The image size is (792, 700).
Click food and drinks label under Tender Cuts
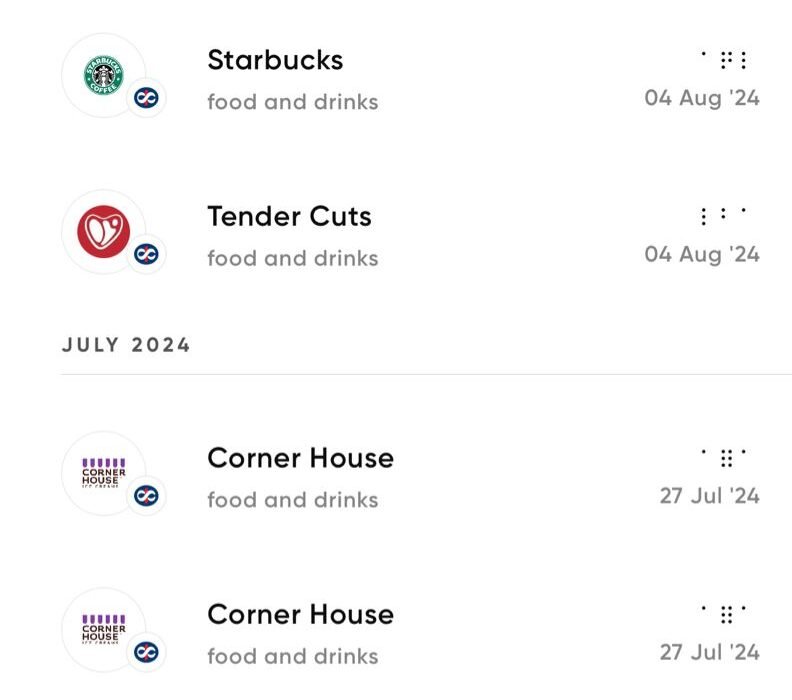(292, 258)
